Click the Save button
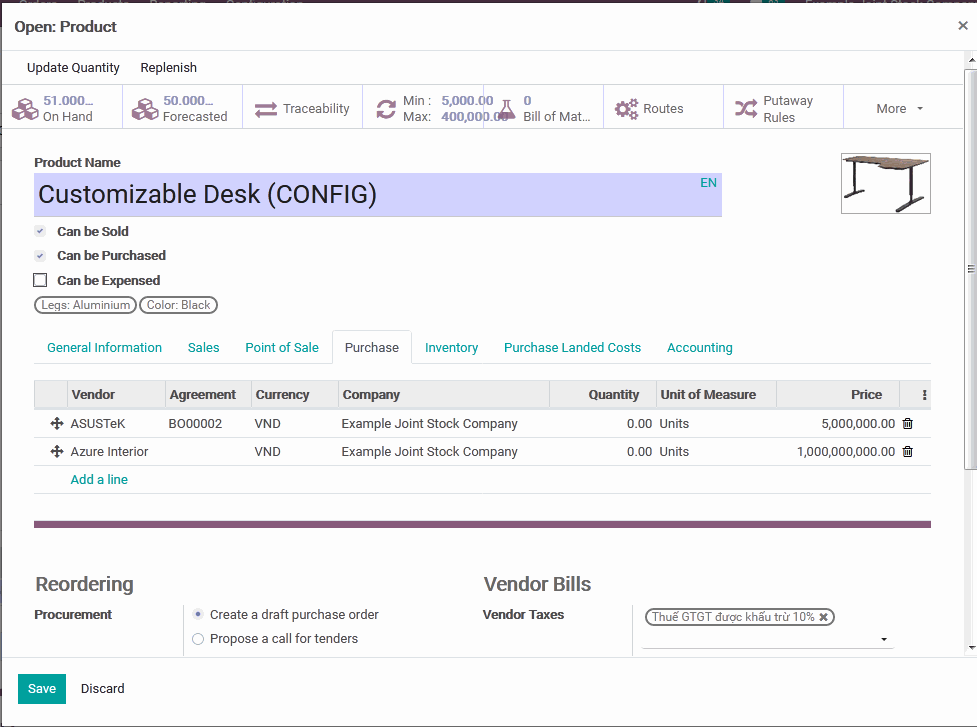Image resolution: width=977 pixels, height=727 pixels. pyautogui.click(x=42, y=689)
